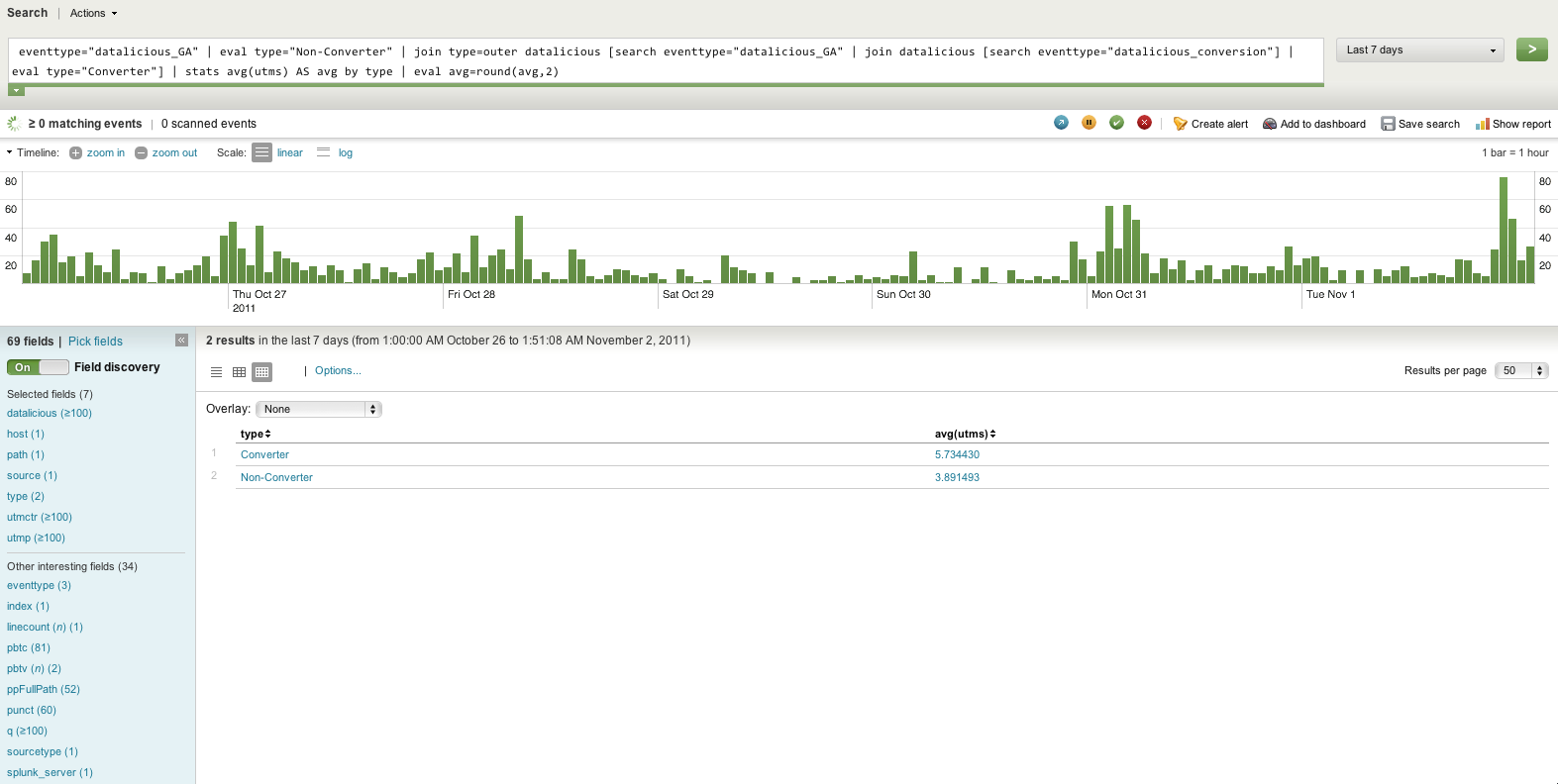This screenshot has height=784, width=1558.
Task: Click the Converter result value
Action: click(264, 454)
